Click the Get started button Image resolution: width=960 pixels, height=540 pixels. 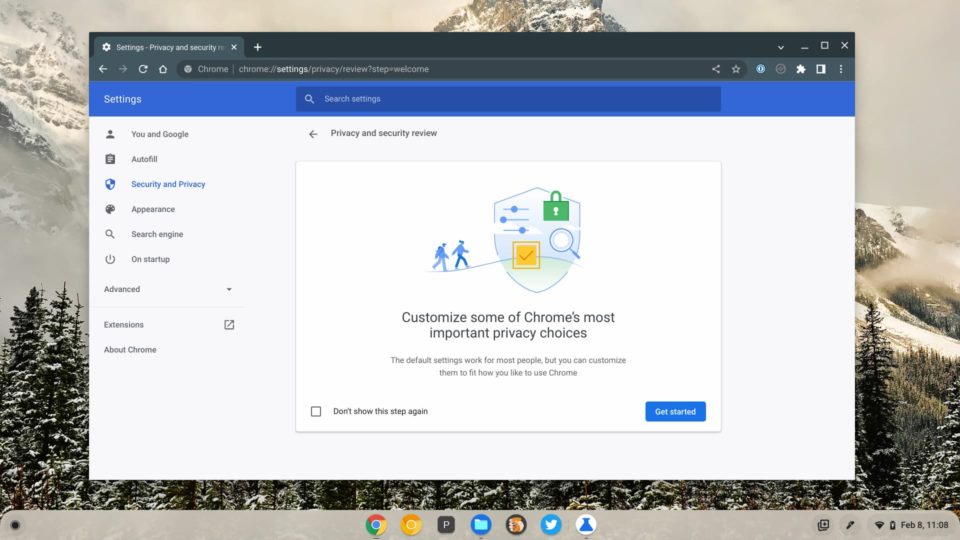(x=675, y=411)
